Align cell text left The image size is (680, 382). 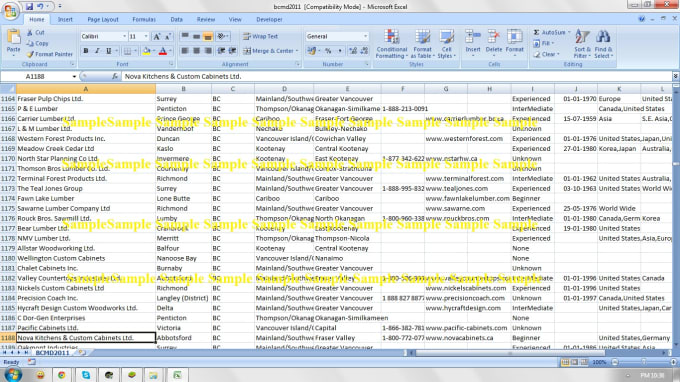[x=185, y=51]
